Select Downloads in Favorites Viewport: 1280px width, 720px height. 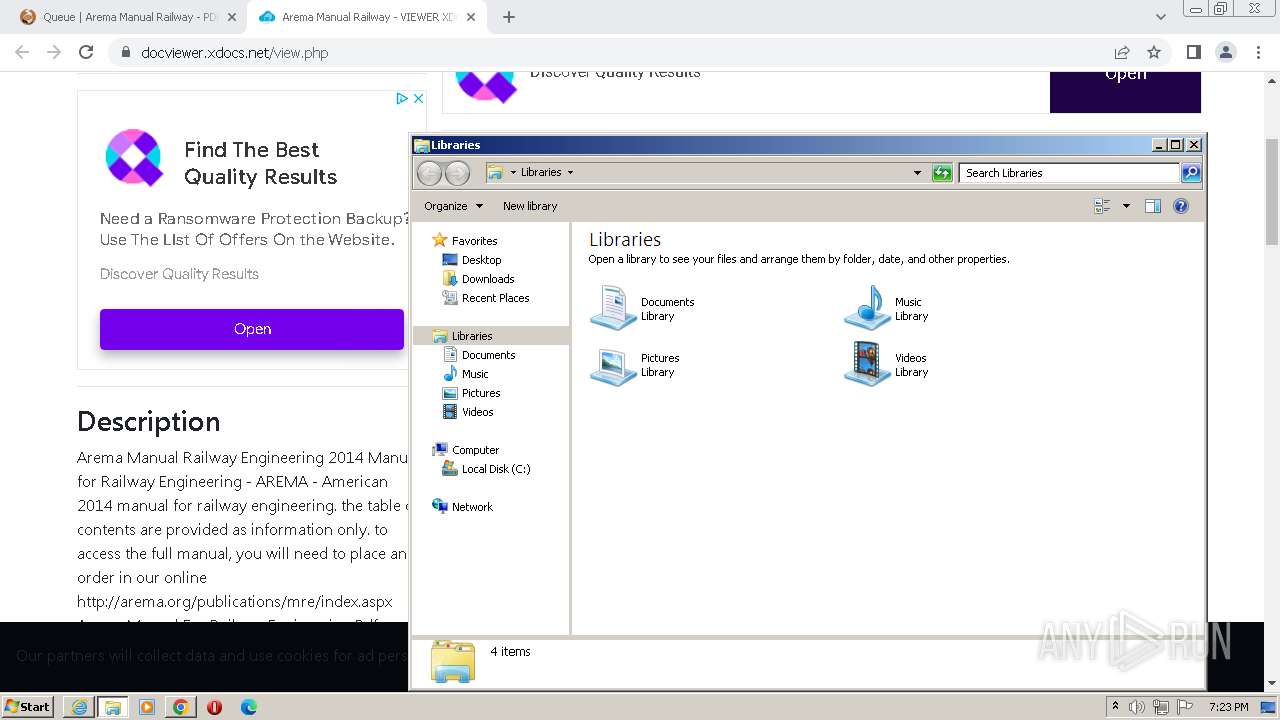tap(488, 279)
